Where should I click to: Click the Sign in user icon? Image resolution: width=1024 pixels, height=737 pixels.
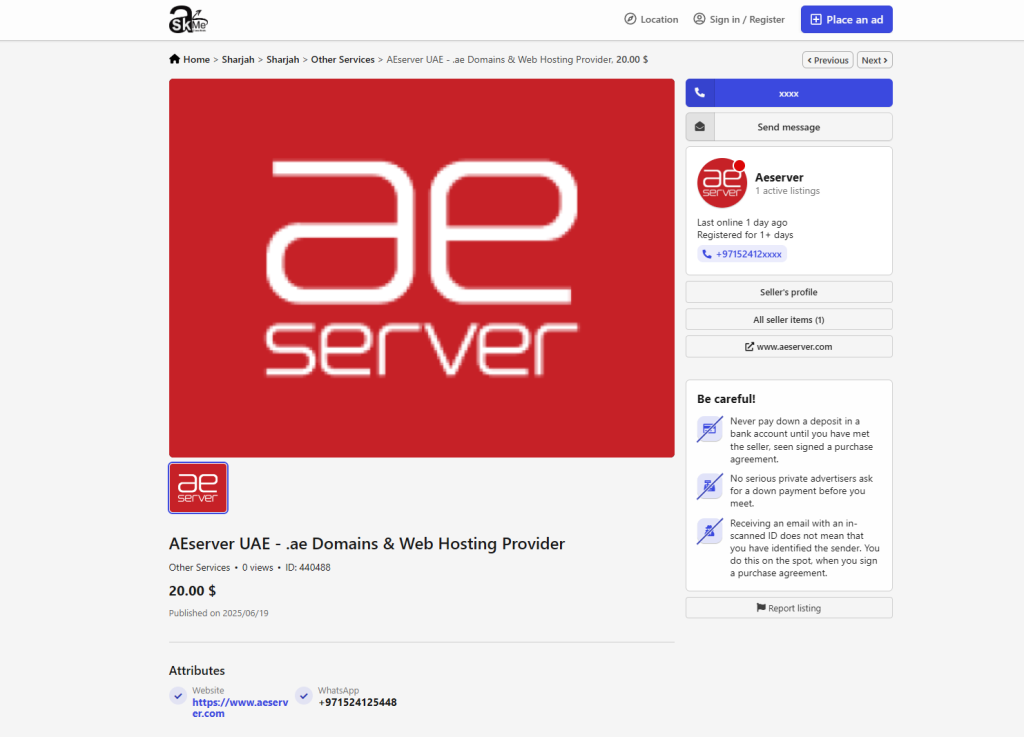(x=699, y=19)
